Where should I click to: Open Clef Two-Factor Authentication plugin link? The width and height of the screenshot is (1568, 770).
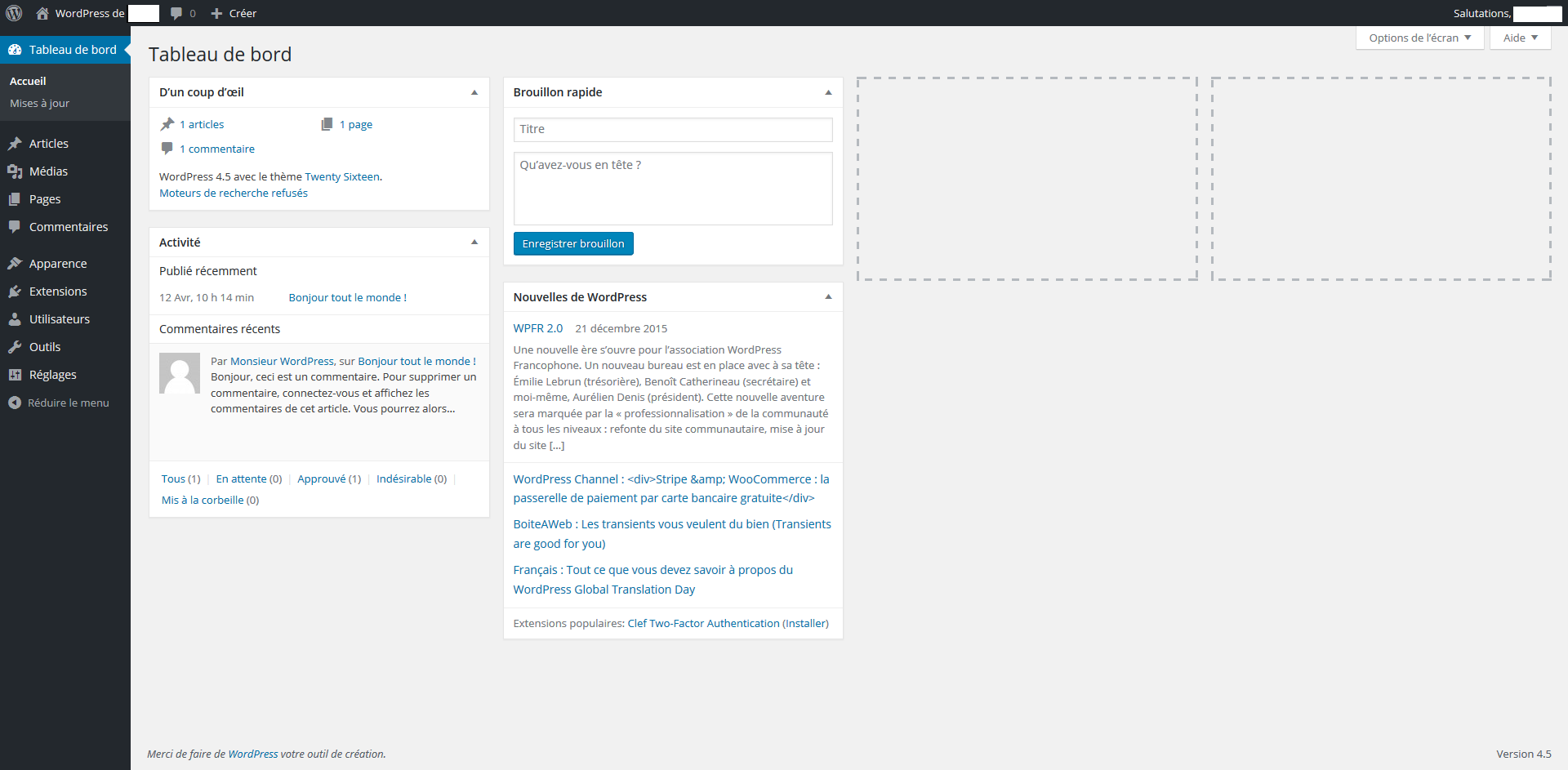point(703,623)
